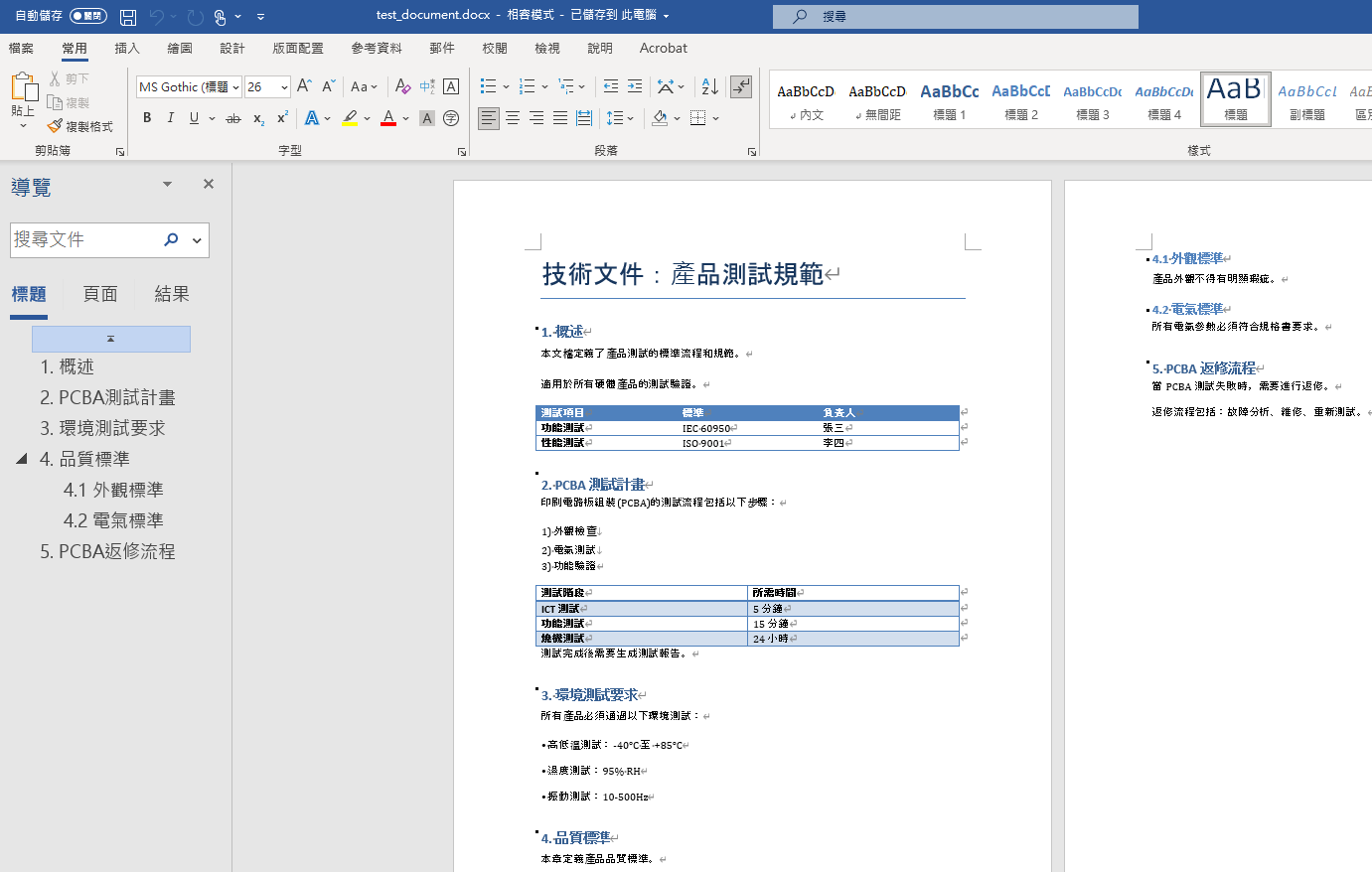Open the Asian layout icon

pos(667,86)
